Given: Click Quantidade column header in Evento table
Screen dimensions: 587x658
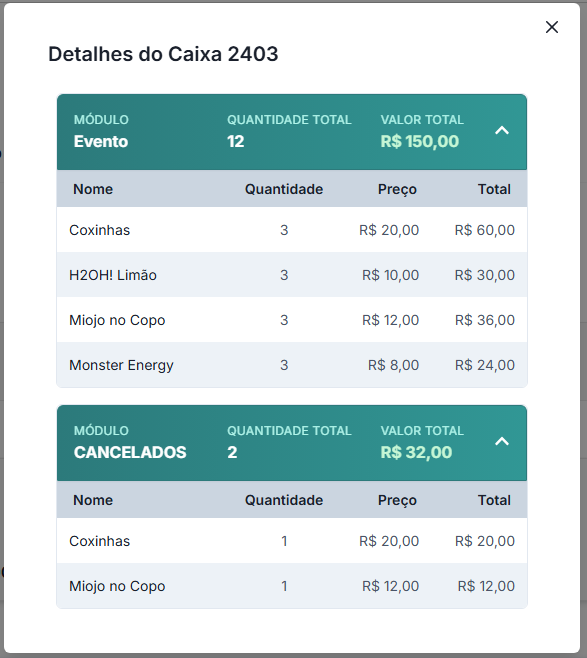Looking at the screenshot, I should tap(284, 189).
